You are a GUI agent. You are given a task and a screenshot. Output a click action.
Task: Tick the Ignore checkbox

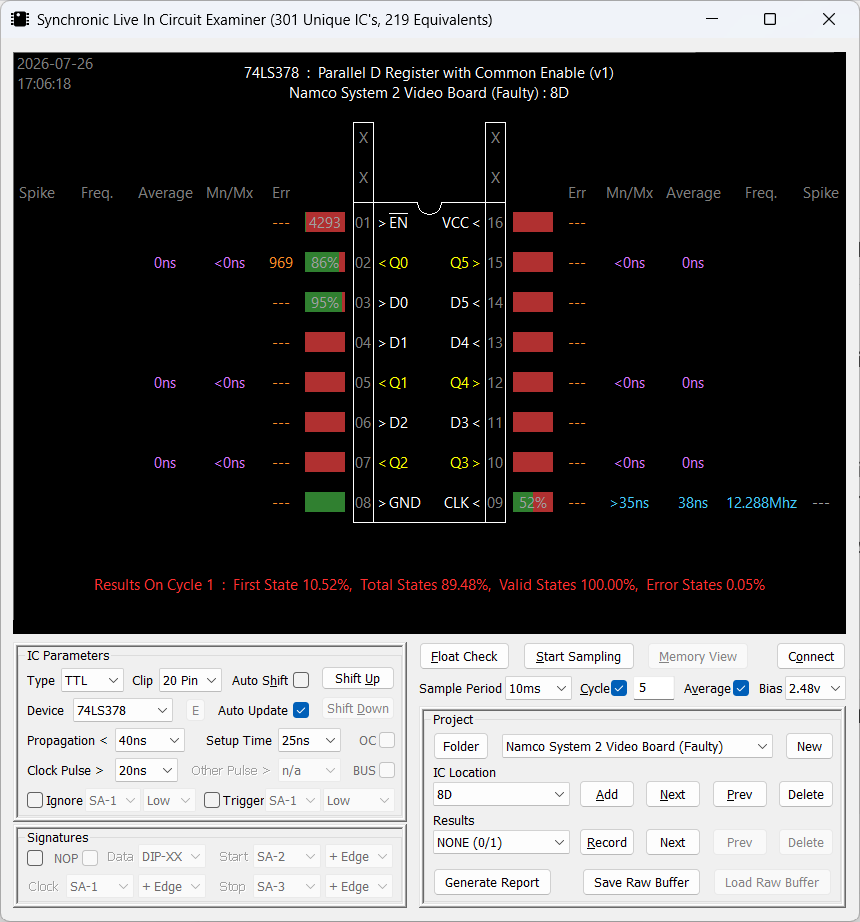click(35, 800)
